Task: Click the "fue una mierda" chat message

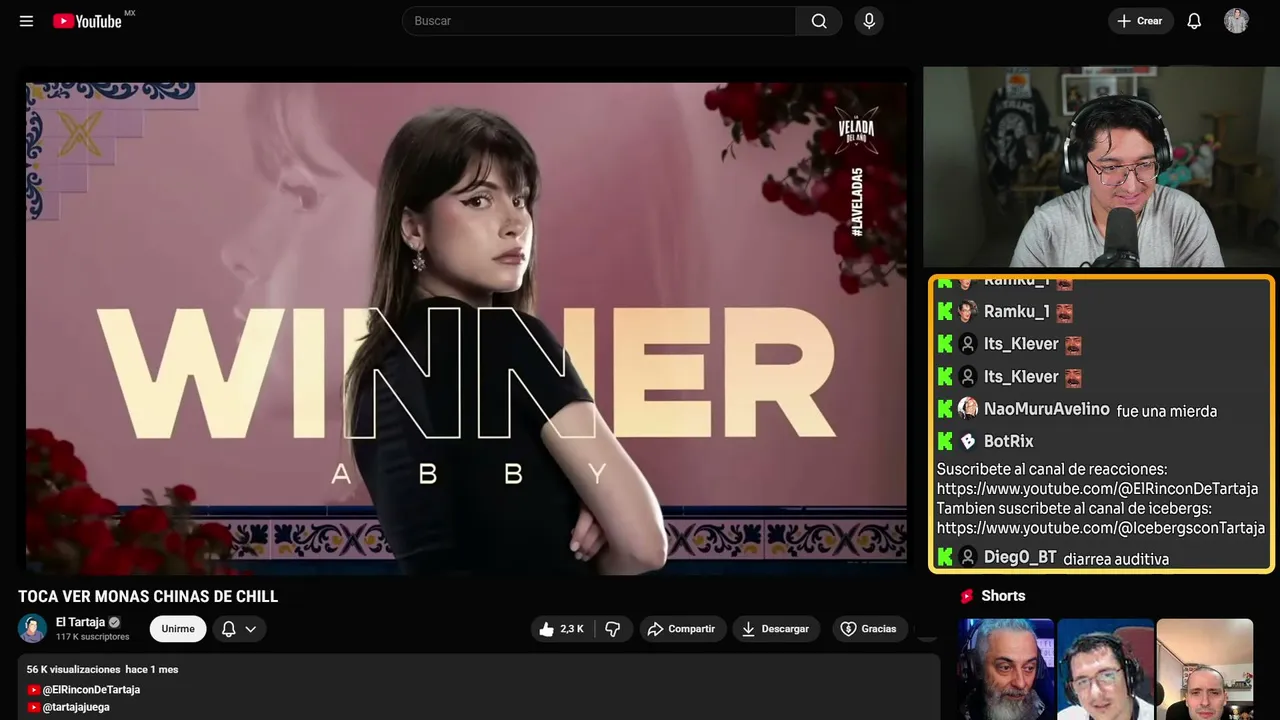Action: tap(1166, 411)
